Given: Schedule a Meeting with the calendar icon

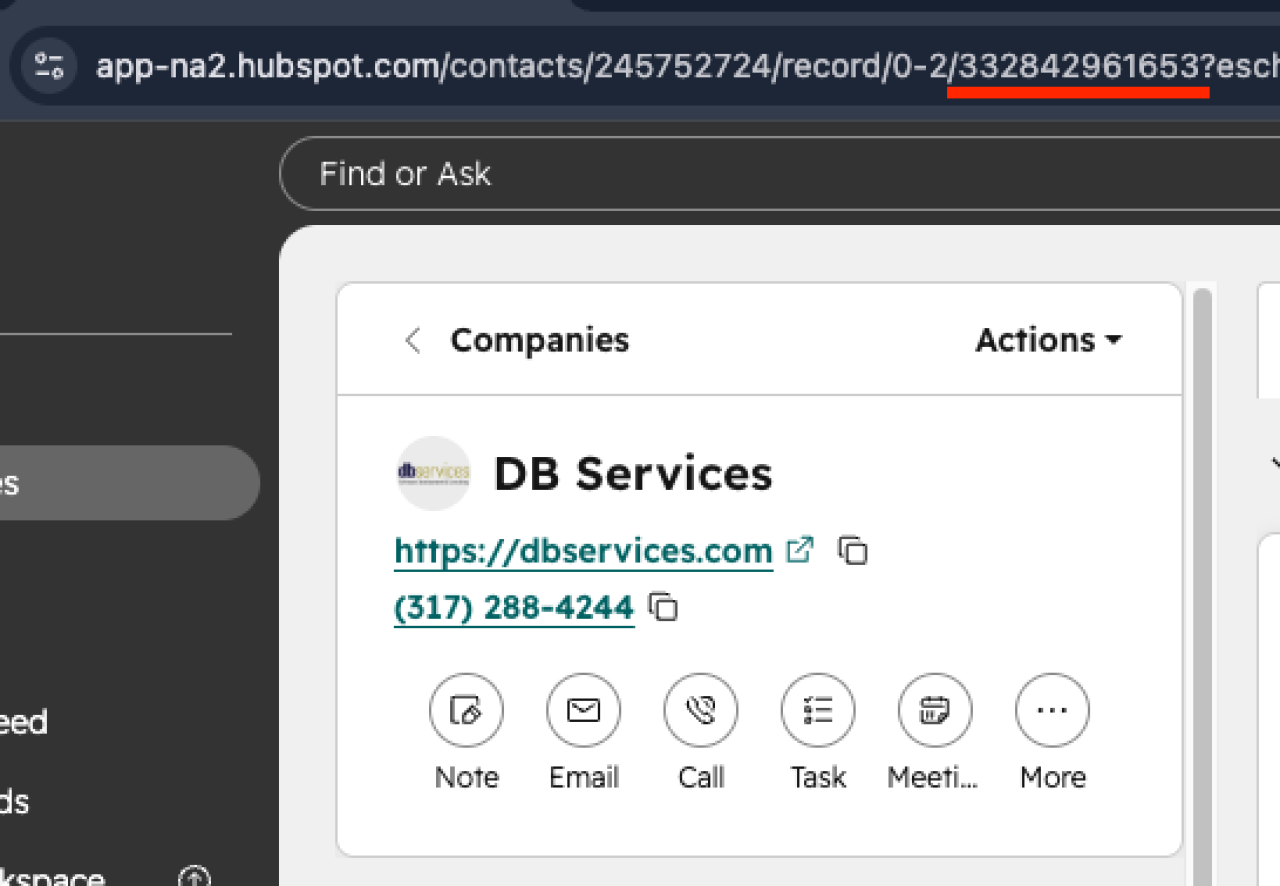Looking at the screenshot, I should 935,711.
